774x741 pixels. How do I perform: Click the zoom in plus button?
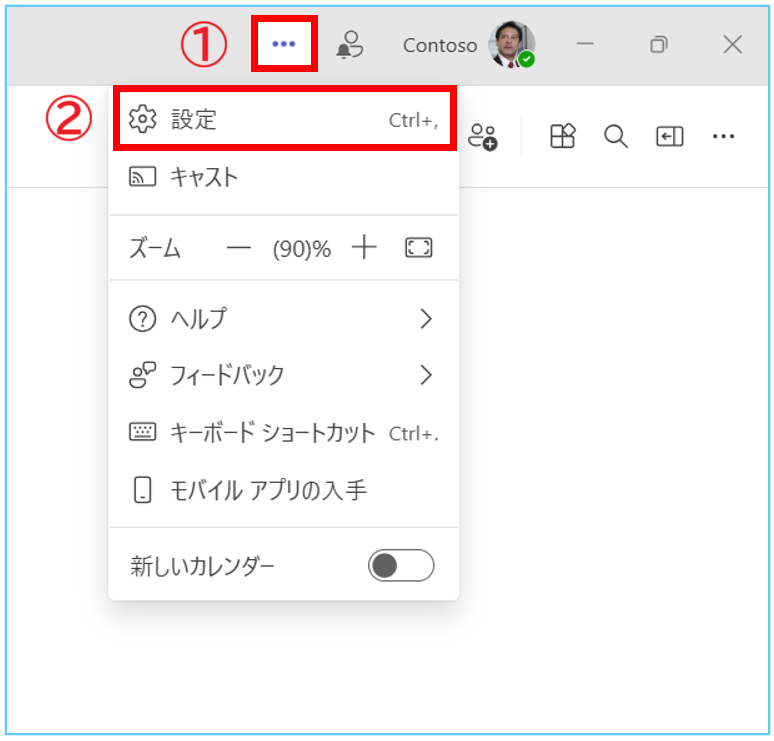[364, 248]
